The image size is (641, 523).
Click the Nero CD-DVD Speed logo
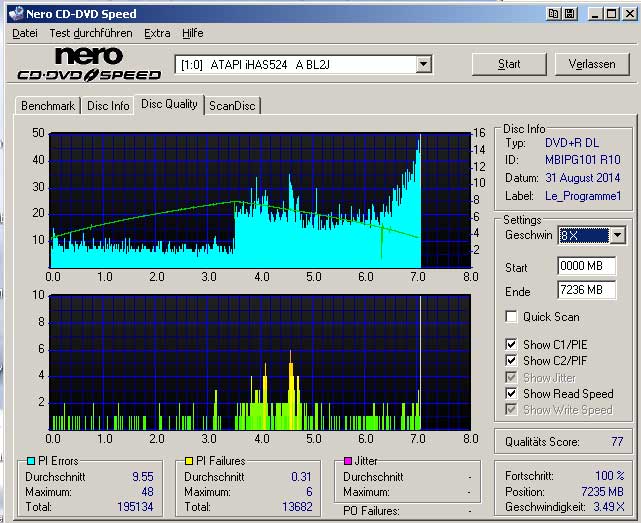tap(89, 65)
